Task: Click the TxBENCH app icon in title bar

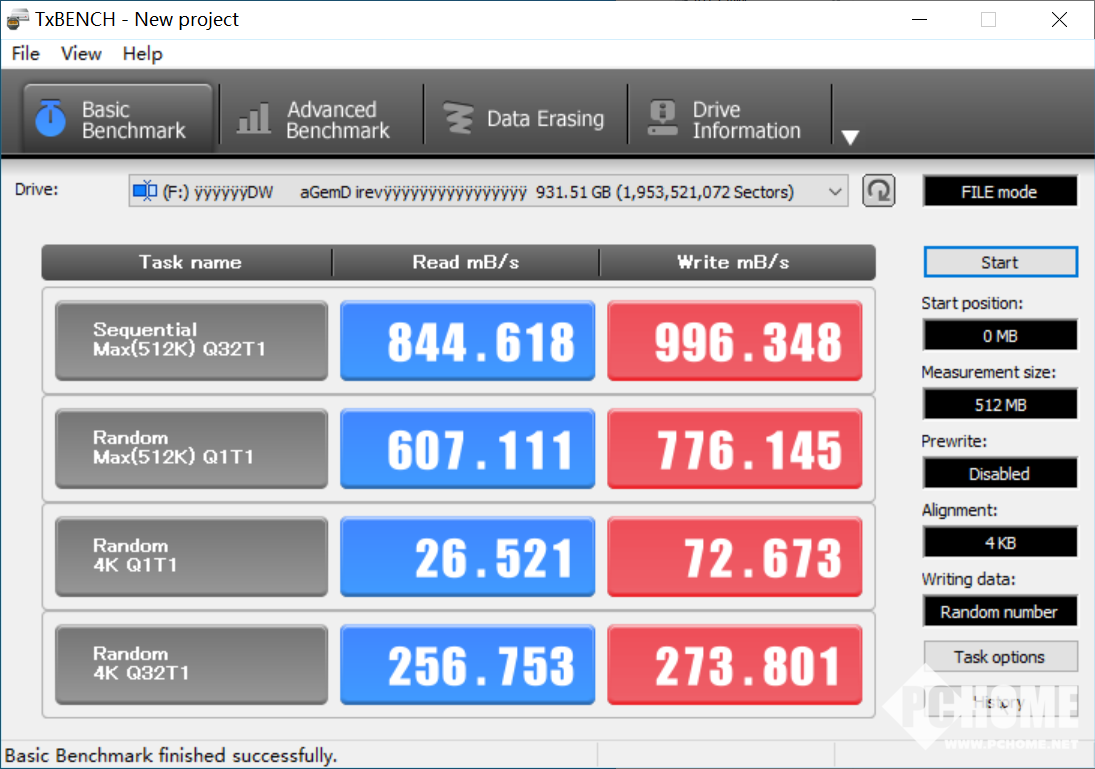Action: [17, 19]
